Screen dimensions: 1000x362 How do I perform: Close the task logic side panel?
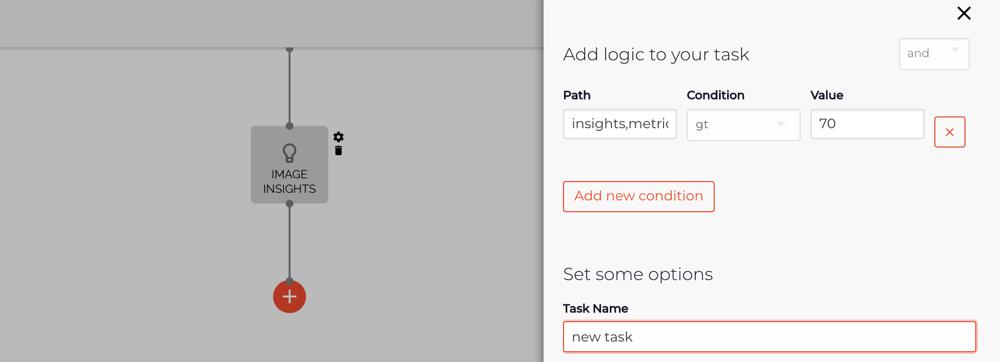tap(964, 13)
